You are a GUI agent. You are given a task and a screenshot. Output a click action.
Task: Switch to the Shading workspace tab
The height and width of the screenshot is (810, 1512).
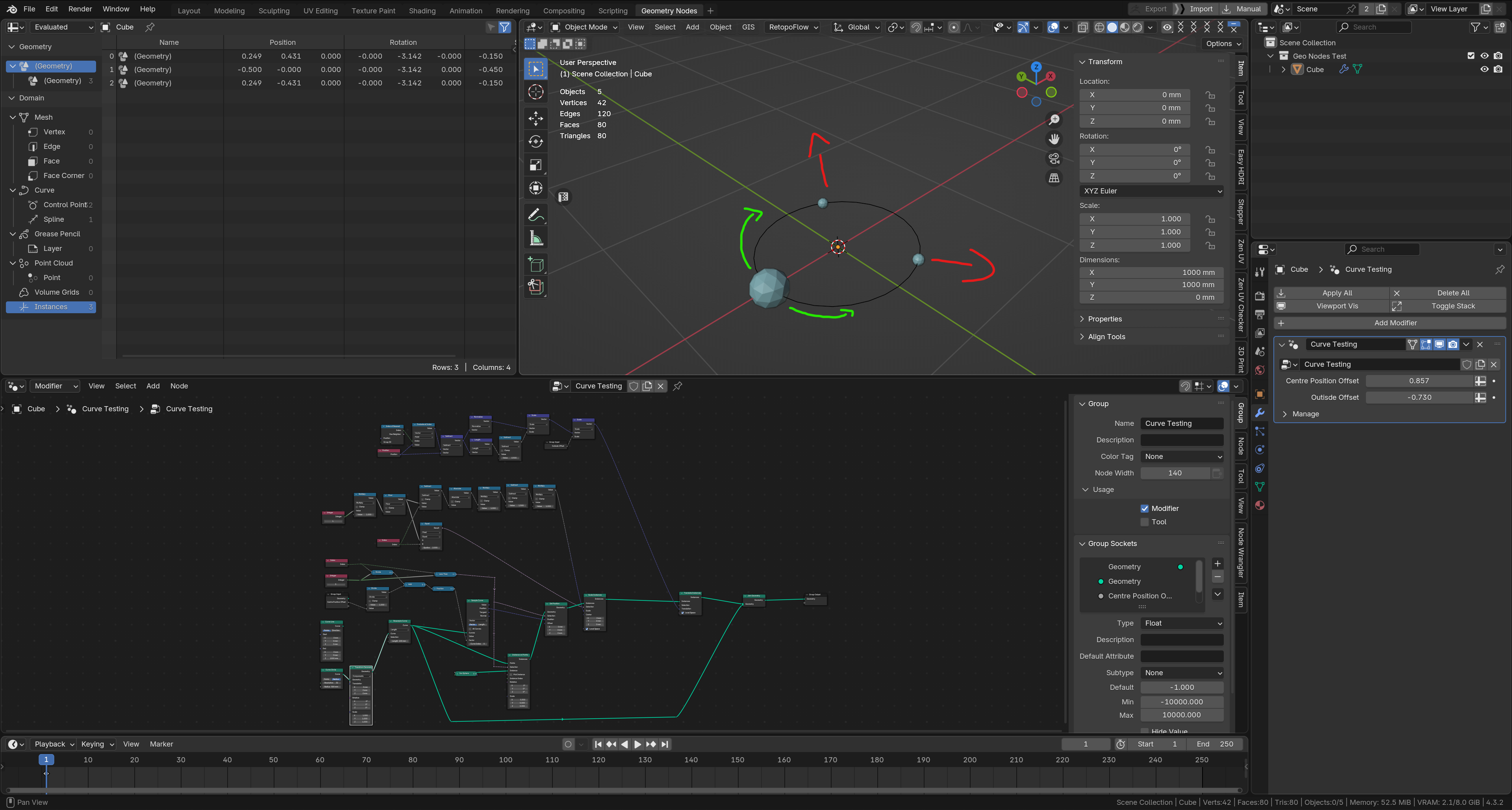422,11
